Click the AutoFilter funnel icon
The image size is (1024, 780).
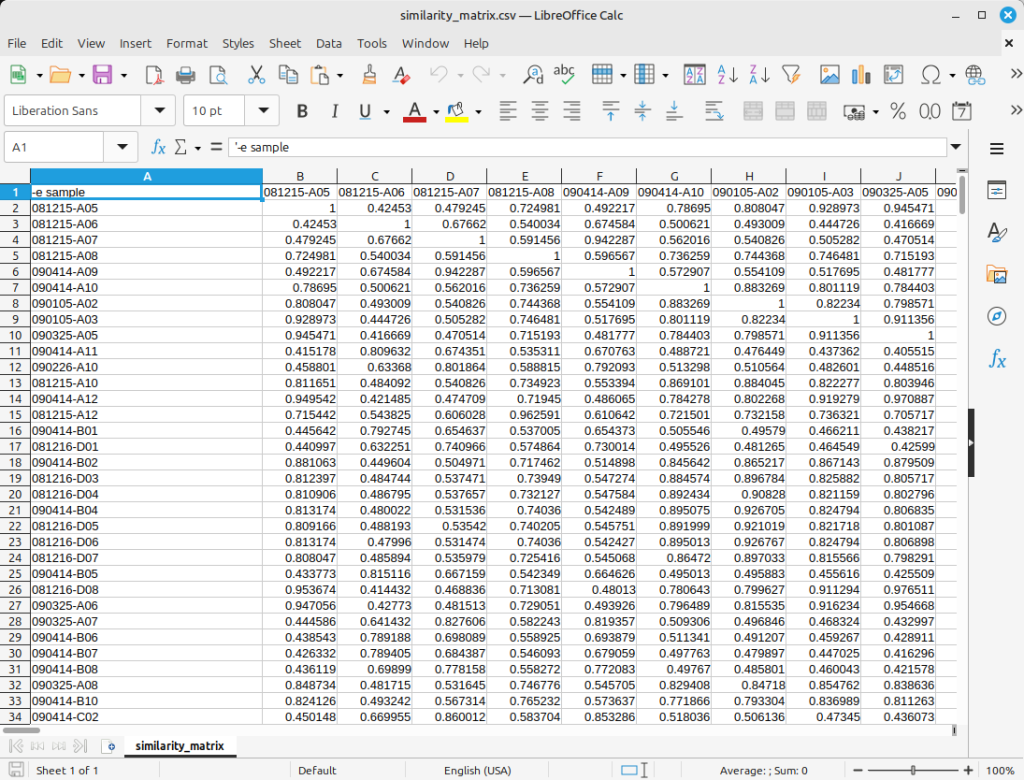[790, 75]
